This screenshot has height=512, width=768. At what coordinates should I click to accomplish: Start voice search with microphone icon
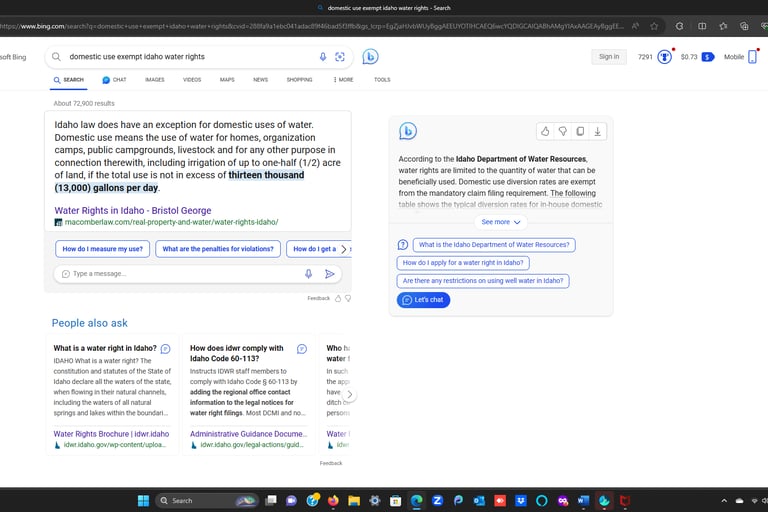(x=323, y=57)
